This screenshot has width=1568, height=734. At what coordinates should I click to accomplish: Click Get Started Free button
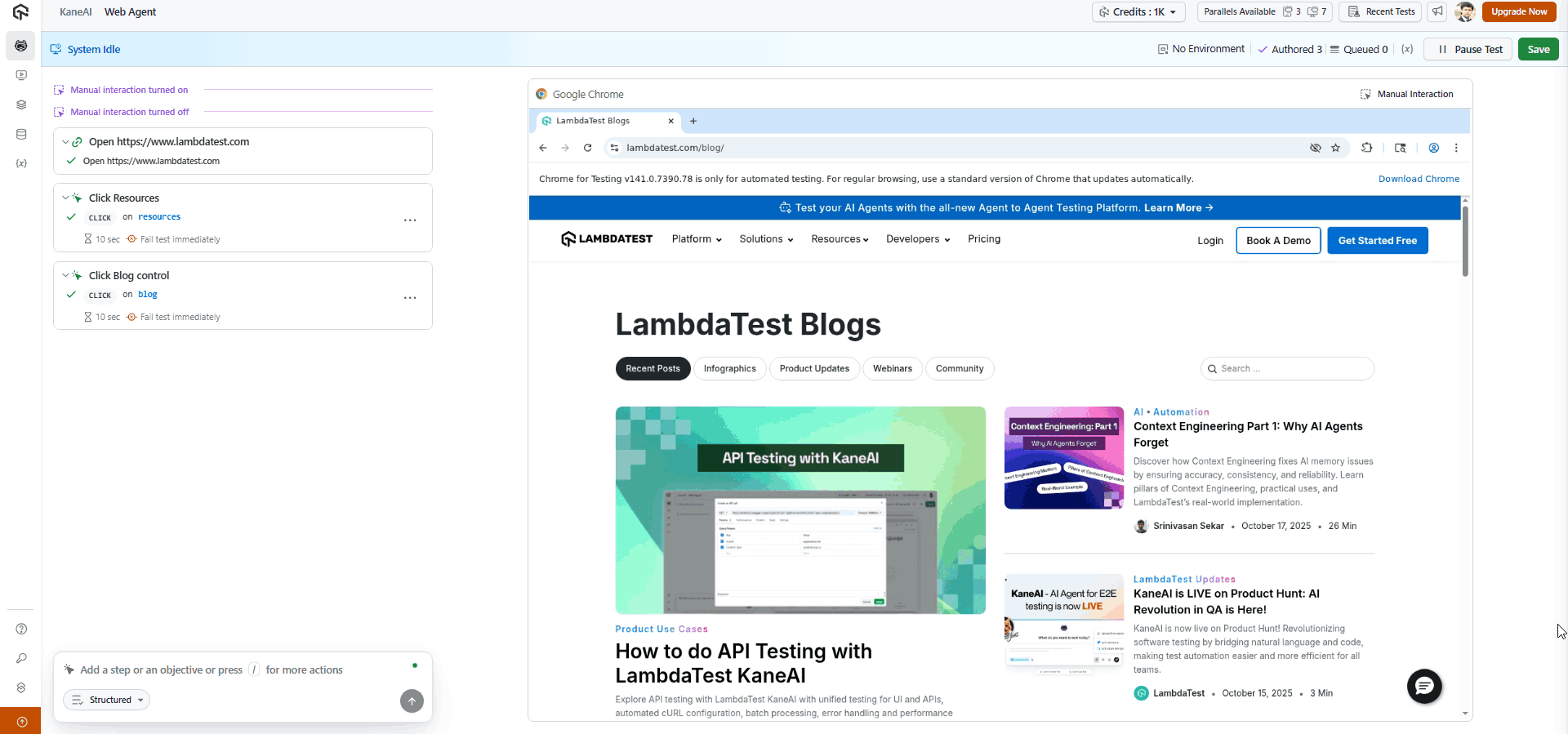1378,241
